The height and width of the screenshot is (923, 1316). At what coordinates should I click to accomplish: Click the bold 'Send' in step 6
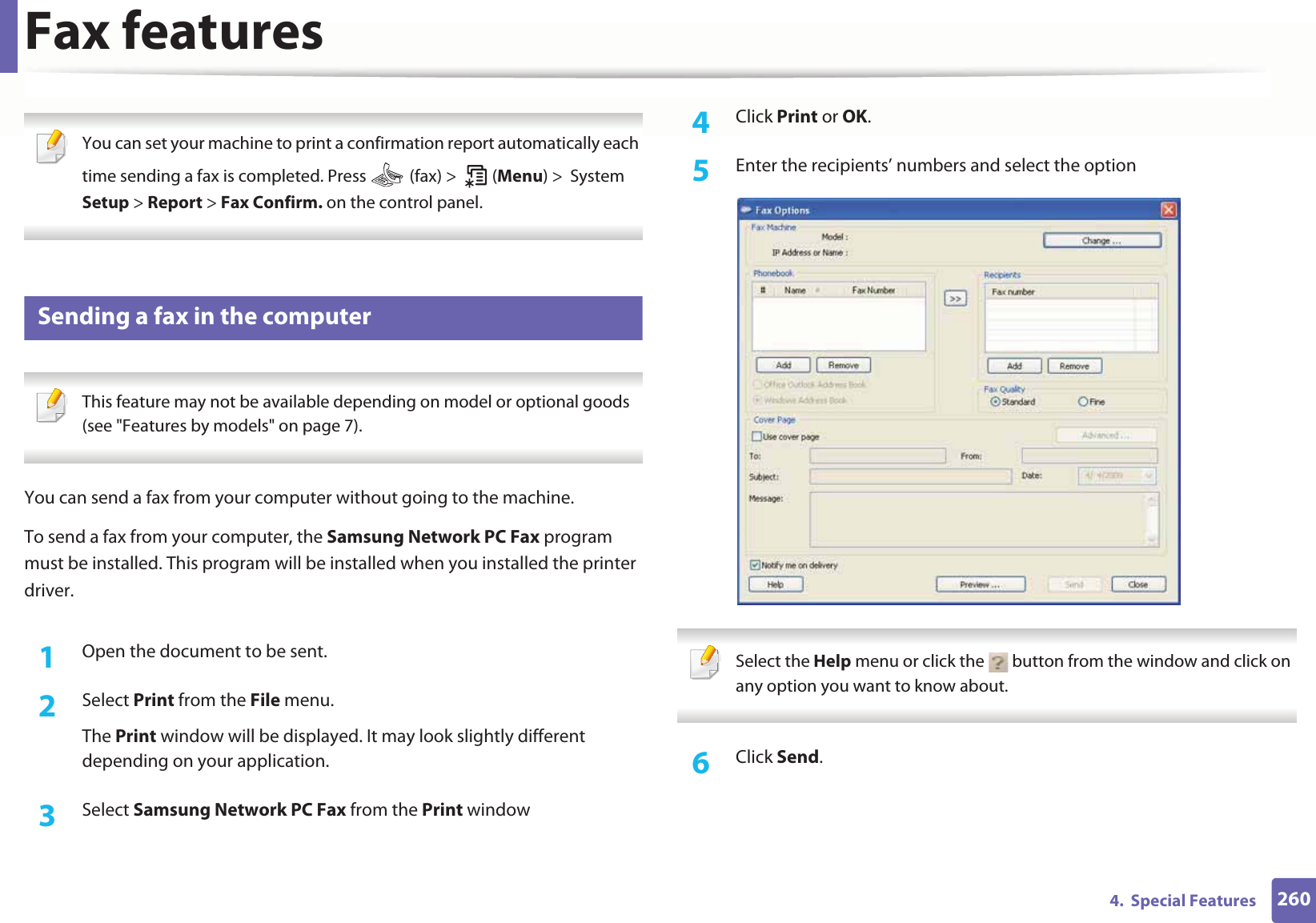pos(797,757)
